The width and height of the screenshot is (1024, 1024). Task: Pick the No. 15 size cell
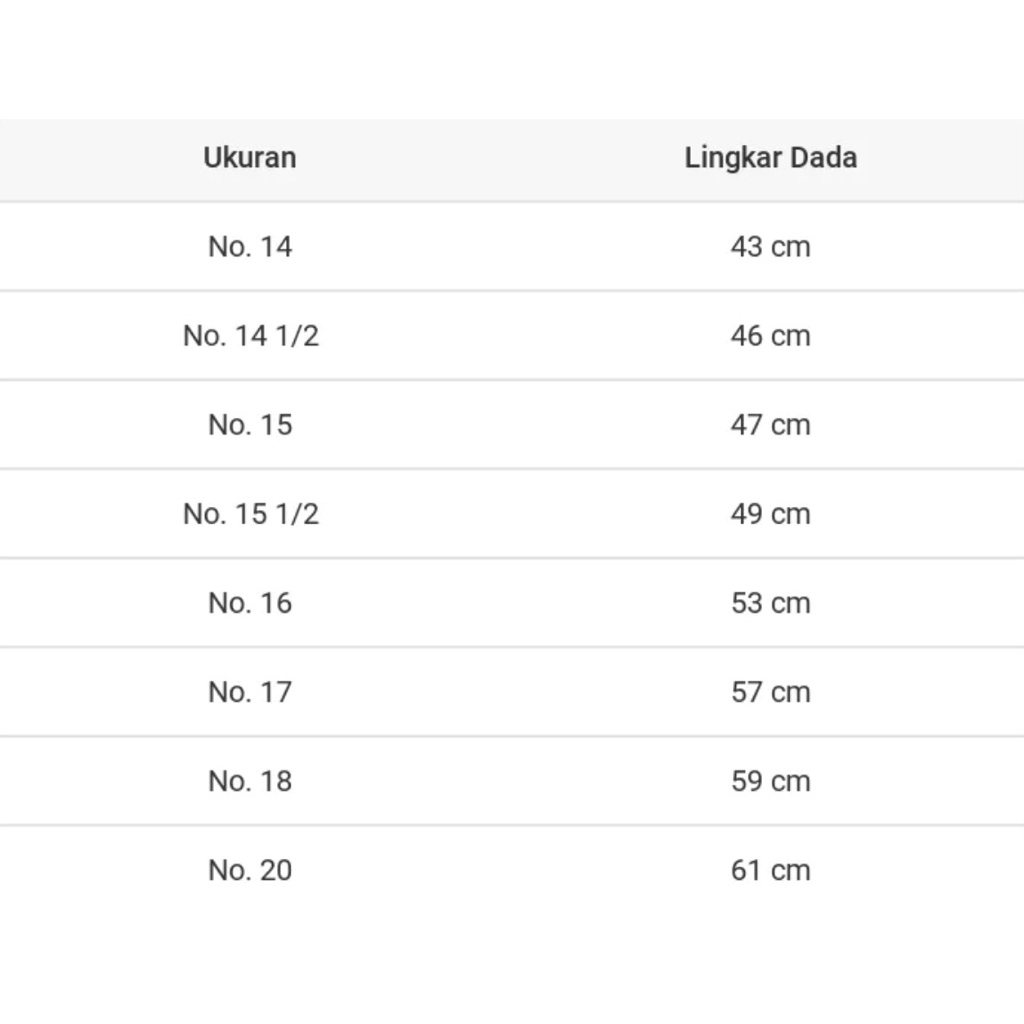pyautogui.click(x=250, y=425)
